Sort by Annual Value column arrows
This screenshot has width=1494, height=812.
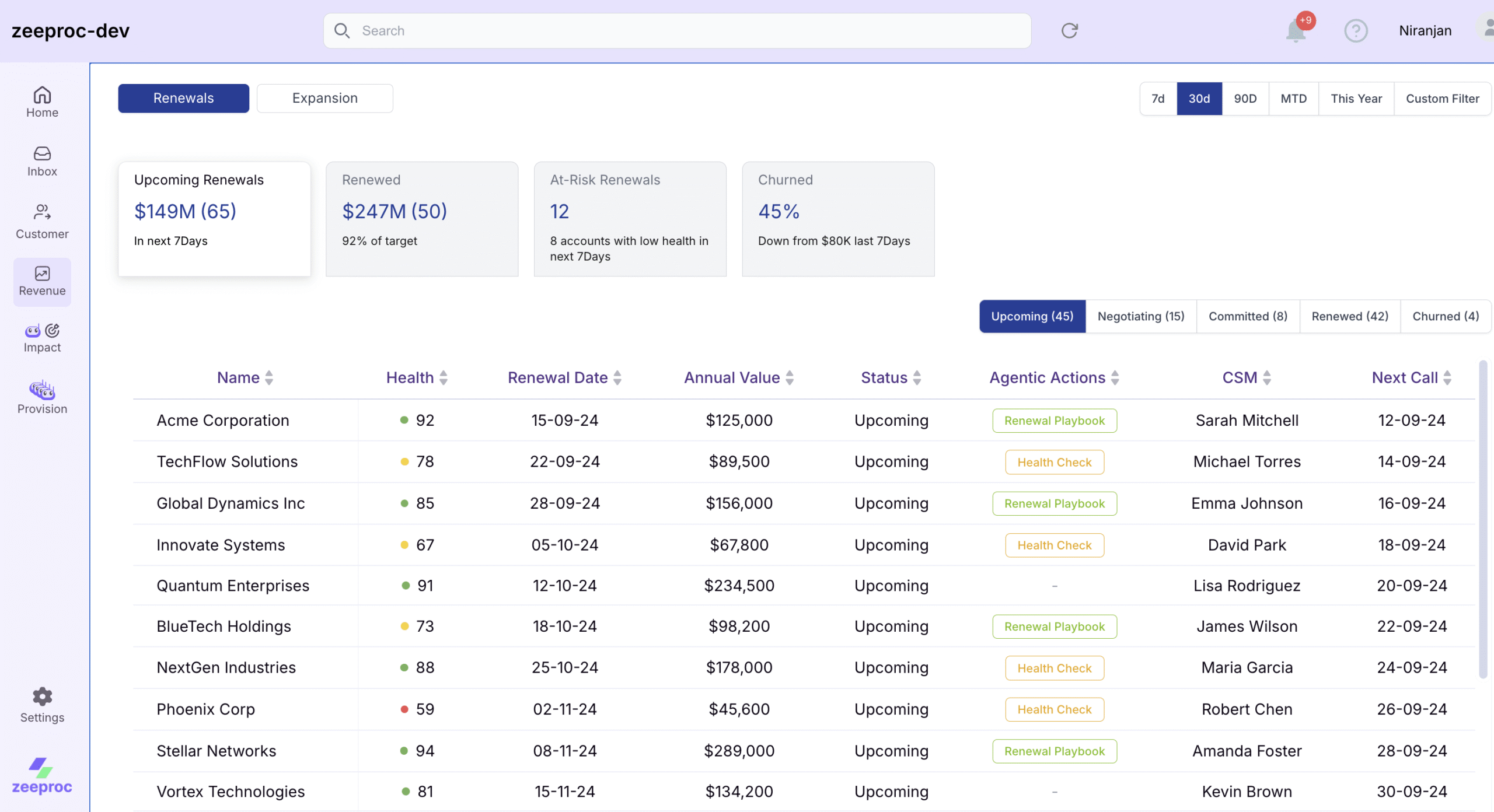790,378
